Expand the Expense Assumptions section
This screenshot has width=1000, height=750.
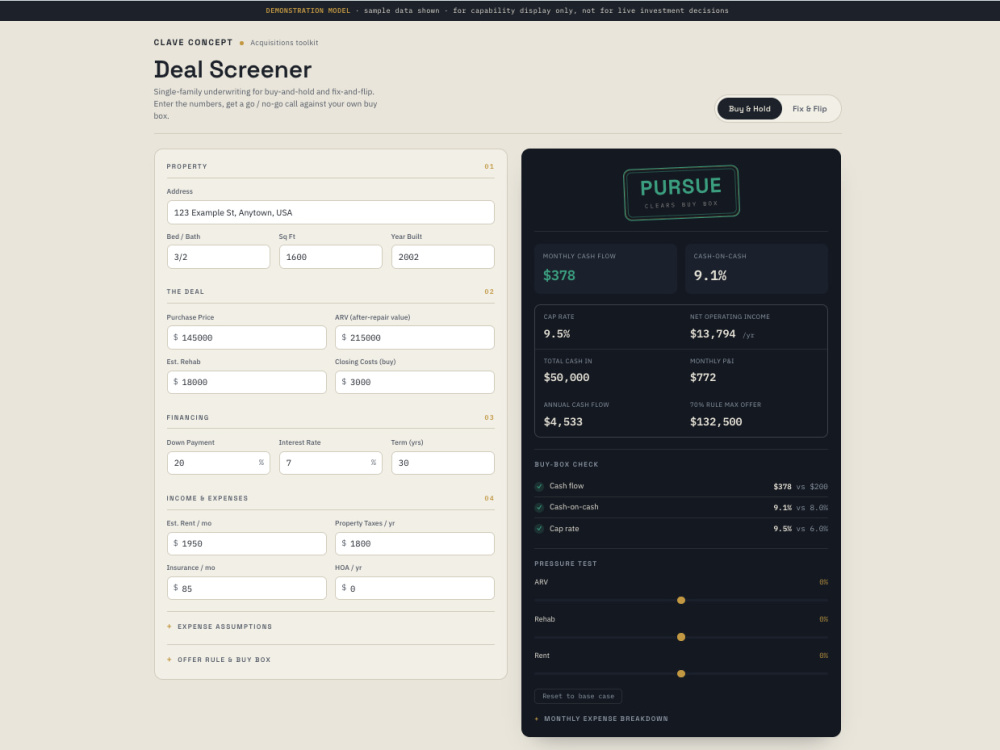tap(330, 627)
